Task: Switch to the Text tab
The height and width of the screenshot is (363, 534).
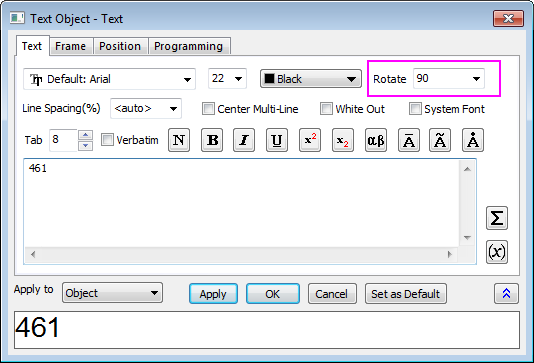Action: coord(32,46)
